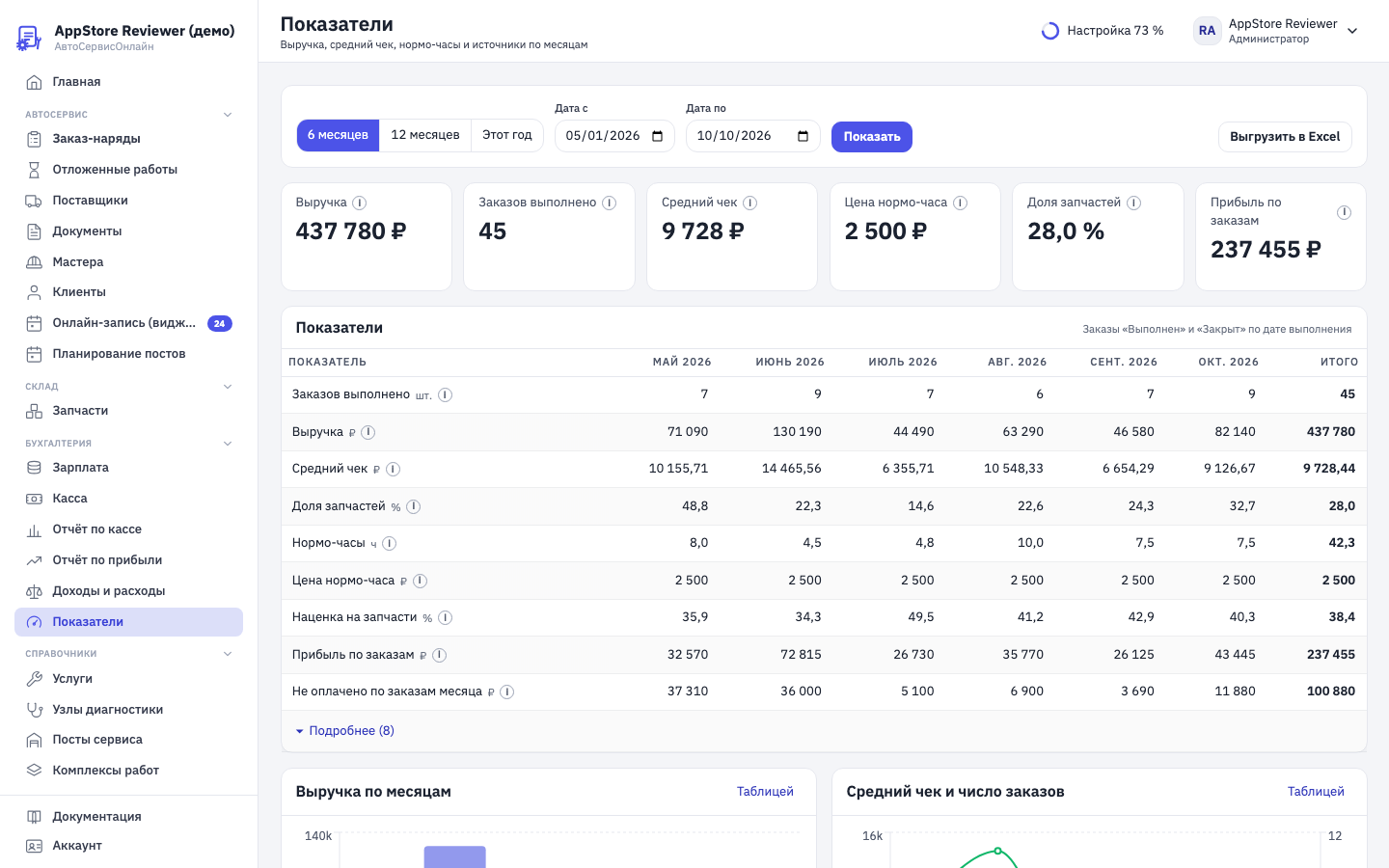Click the Касса cash icon
The height and width of the screenshot is (868, 1389).
tap(34, 499)
